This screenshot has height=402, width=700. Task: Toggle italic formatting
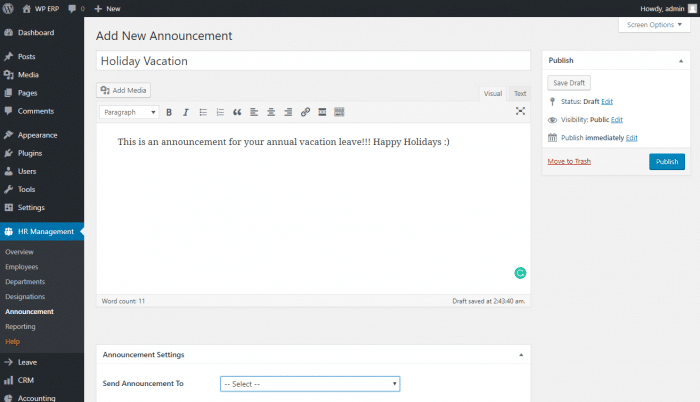tap(186, 112)
